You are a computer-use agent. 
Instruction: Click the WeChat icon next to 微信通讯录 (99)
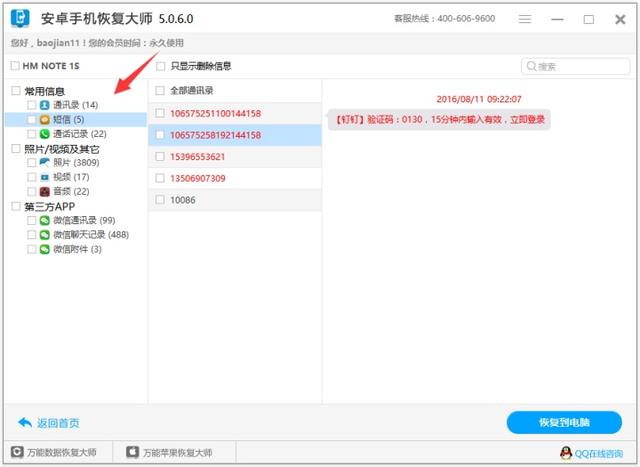coord(44,220)
